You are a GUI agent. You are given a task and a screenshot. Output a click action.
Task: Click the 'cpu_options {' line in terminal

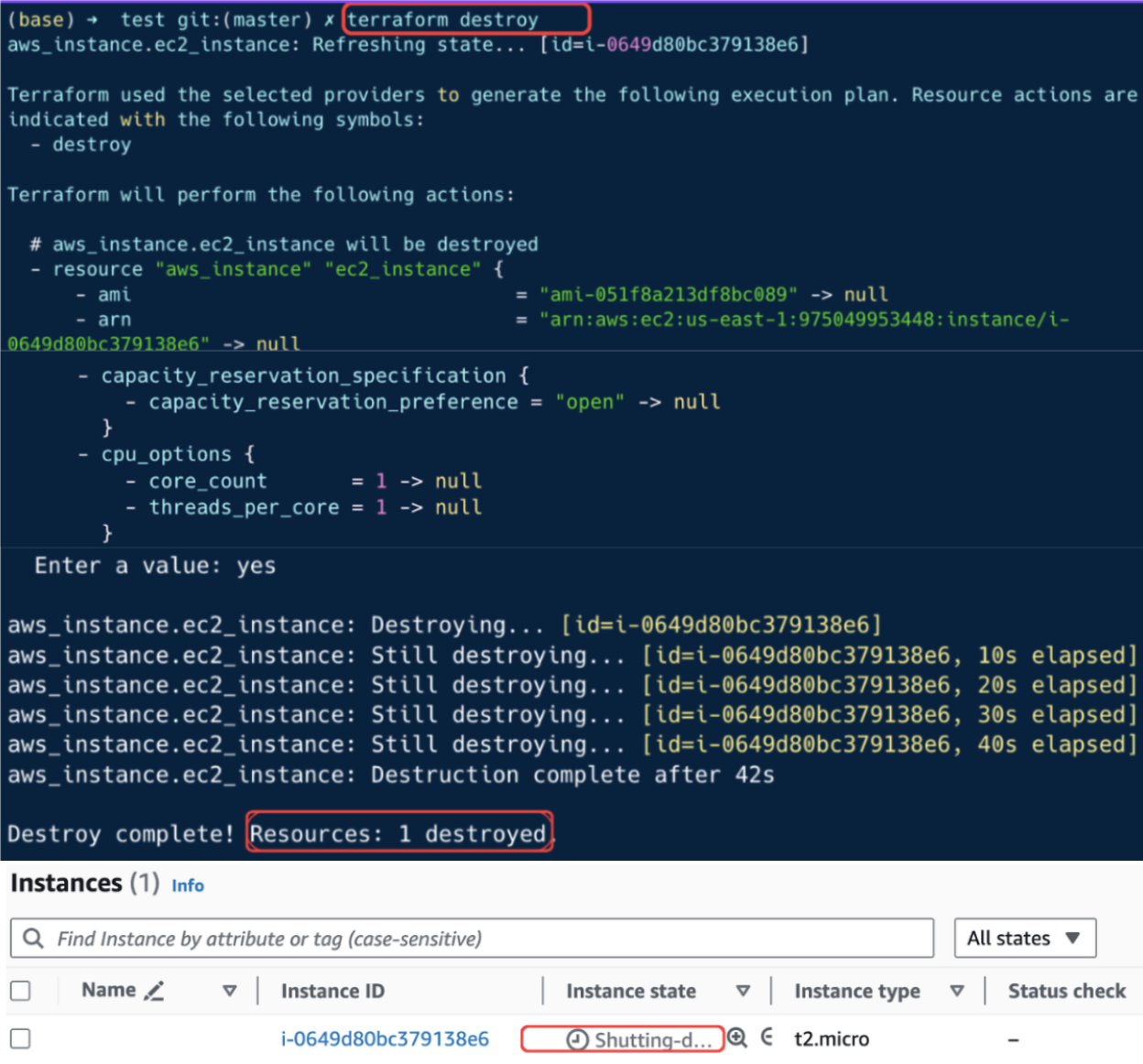click(x=167, y=454)
